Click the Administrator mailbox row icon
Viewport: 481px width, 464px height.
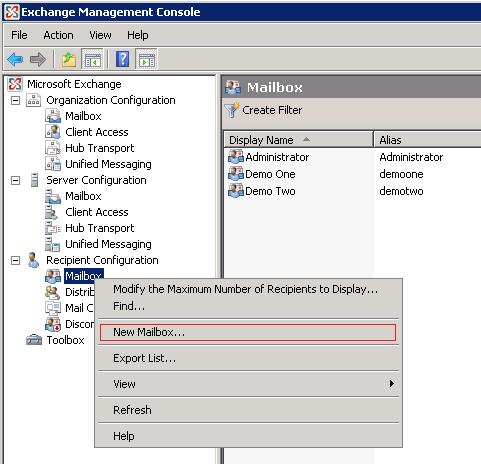click(x=236, y=157)
